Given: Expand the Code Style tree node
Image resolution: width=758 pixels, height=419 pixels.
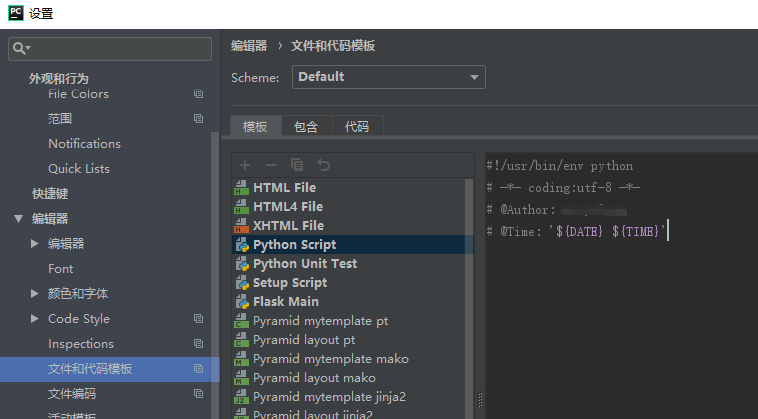Looking at the screenshot, I should (x=35, y=319).
